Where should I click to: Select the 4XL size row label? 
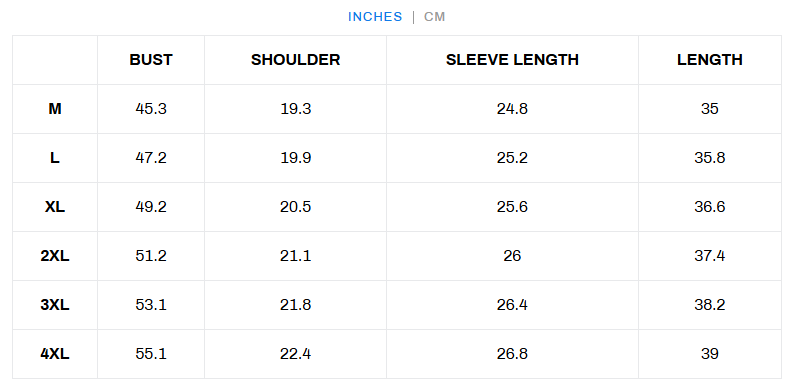click(55, 354)
